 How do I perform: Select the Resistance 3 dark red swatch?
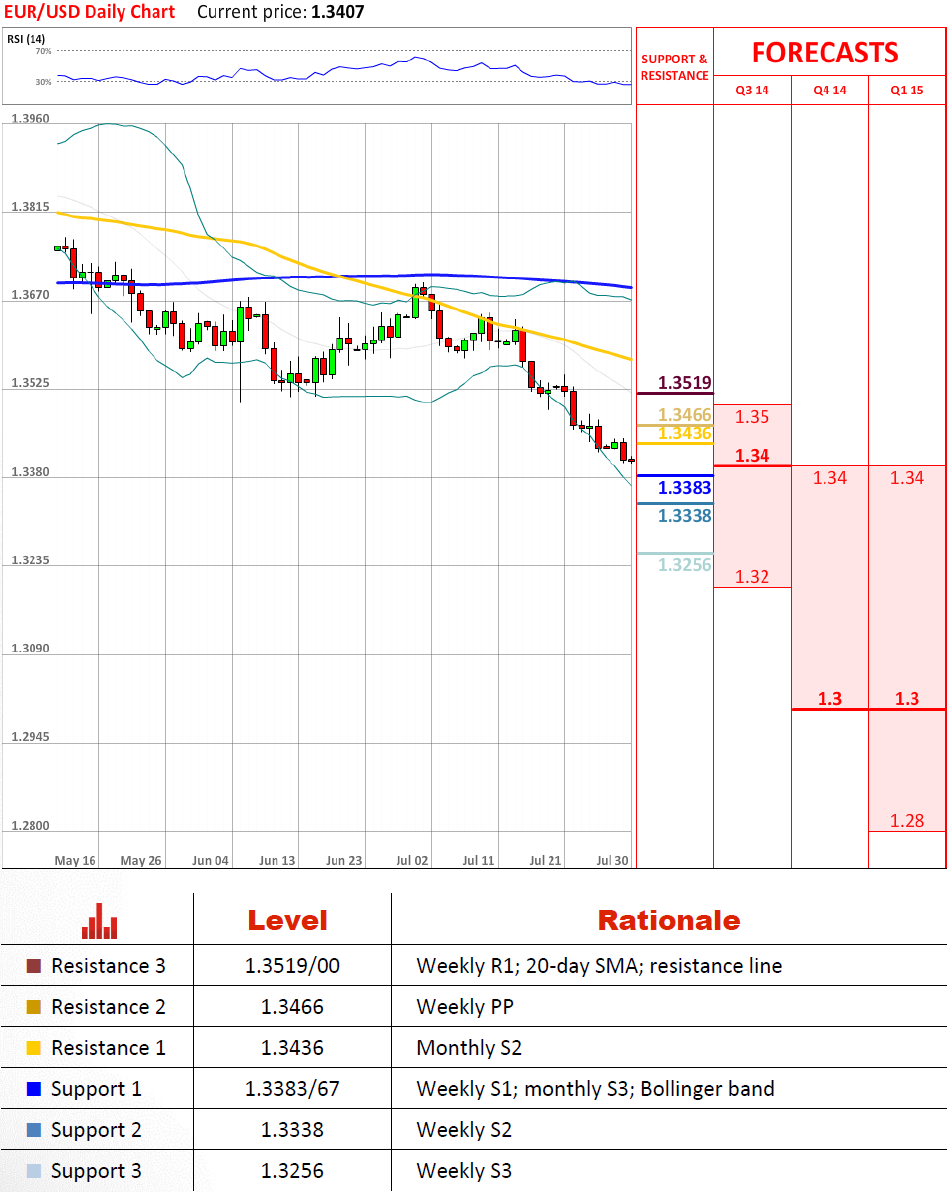coord(34,966)
